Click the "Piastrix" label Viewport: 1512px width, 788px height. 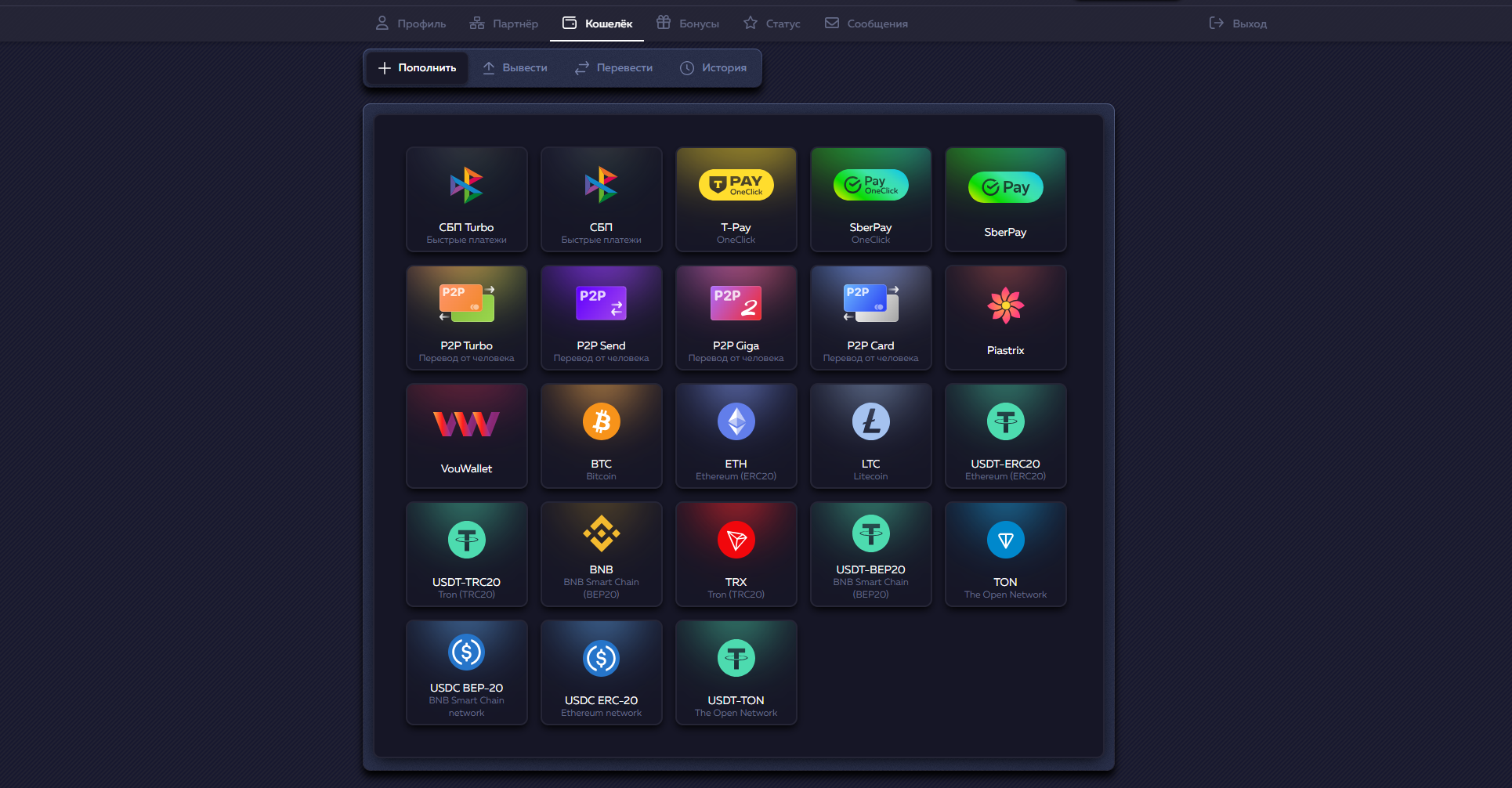pyautogui.click(x=1006, y=350)
